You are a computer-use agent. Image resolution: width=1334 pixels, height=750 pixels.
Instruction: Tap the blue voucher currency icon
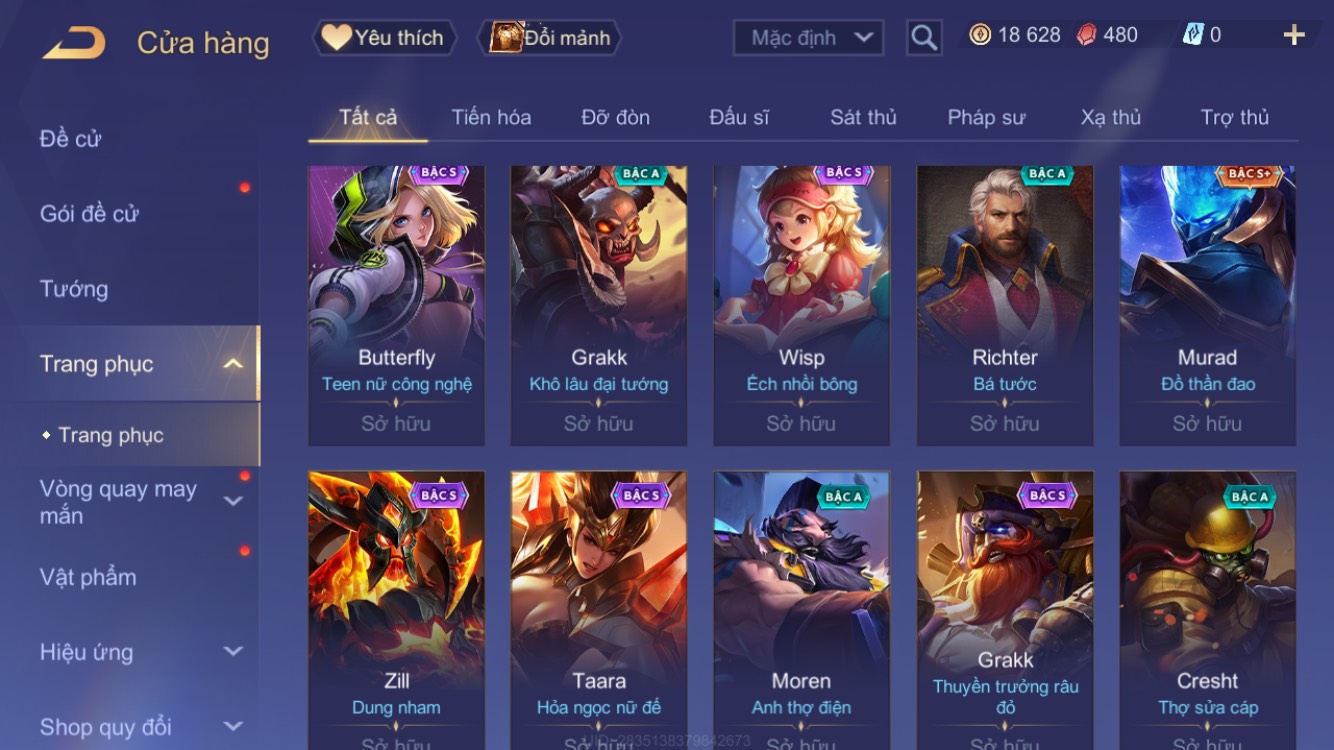(x=1193, y=35)
